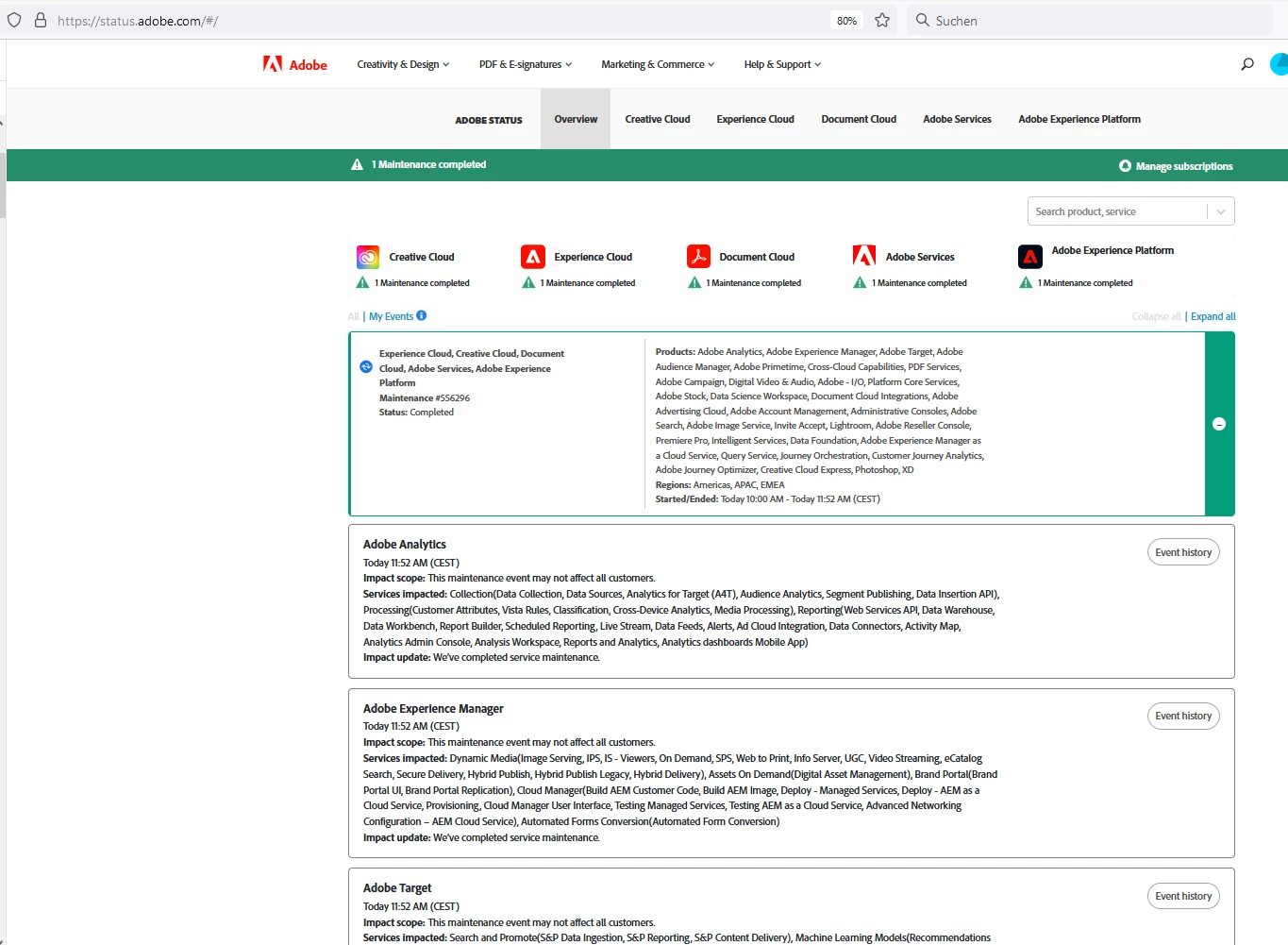Click the banner warning triangle icon

click(x=357, y=164)
